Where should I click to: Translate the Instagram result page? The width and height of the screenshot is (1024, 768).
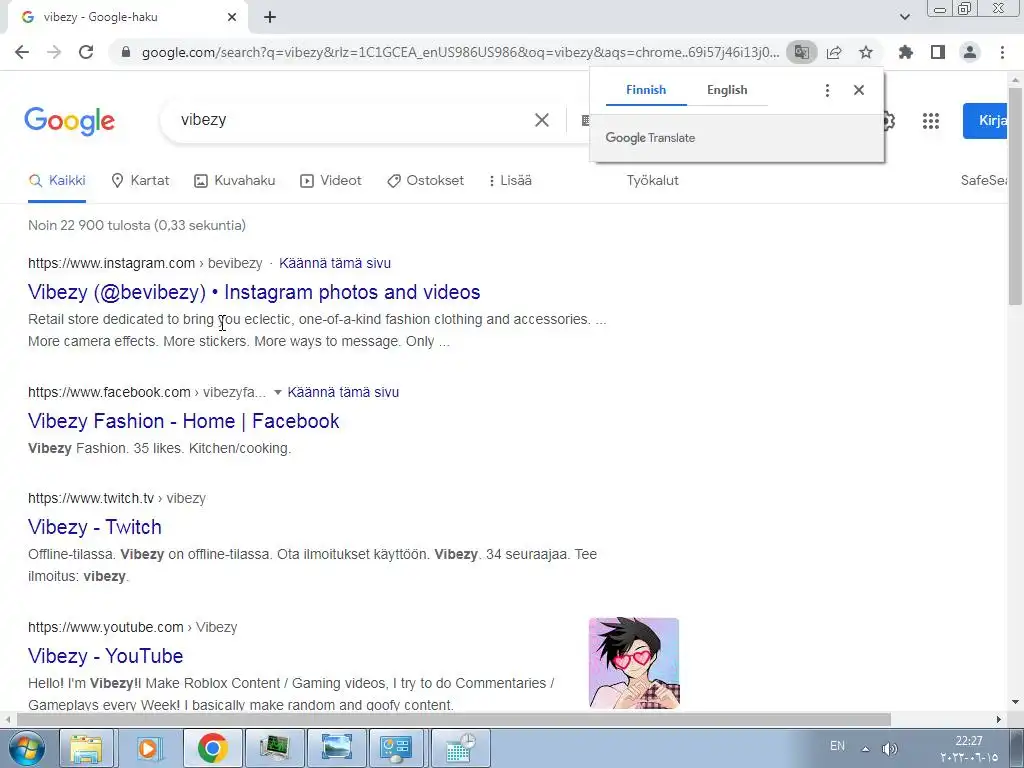(x=335, y=263)
